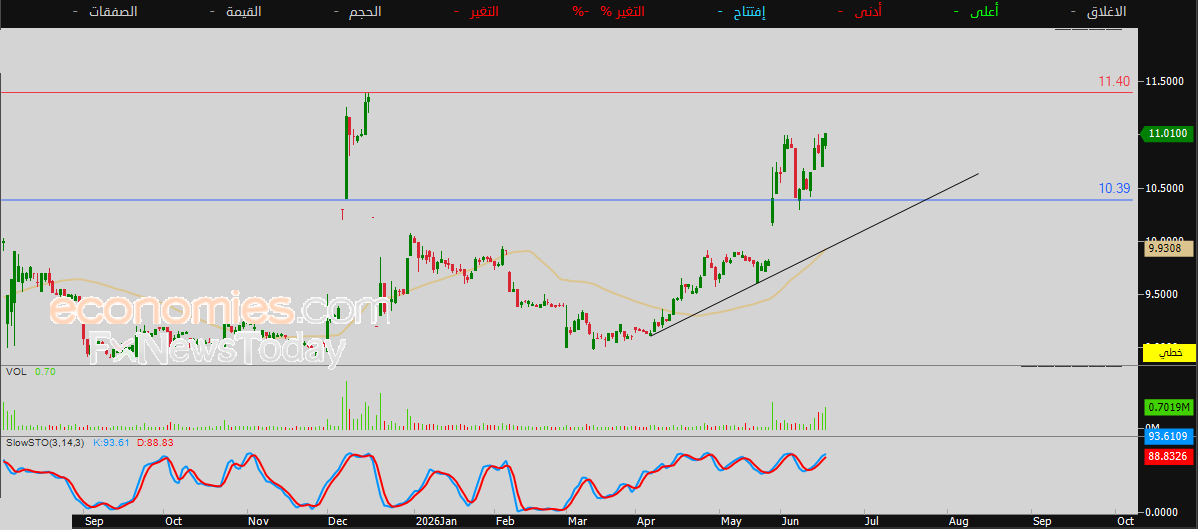Click the 11.5000 price axis label

click(x=1166, y=82)
